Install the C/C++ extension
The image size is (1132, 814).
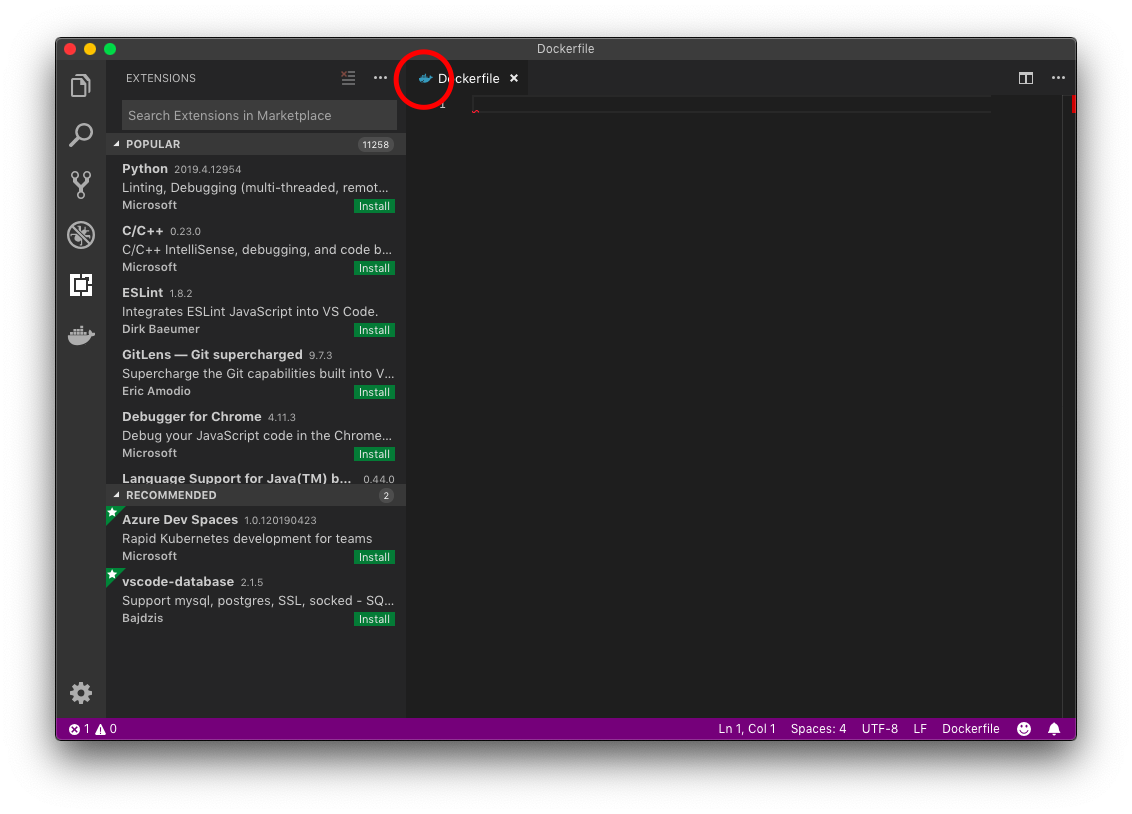click(x=374, y=268)
